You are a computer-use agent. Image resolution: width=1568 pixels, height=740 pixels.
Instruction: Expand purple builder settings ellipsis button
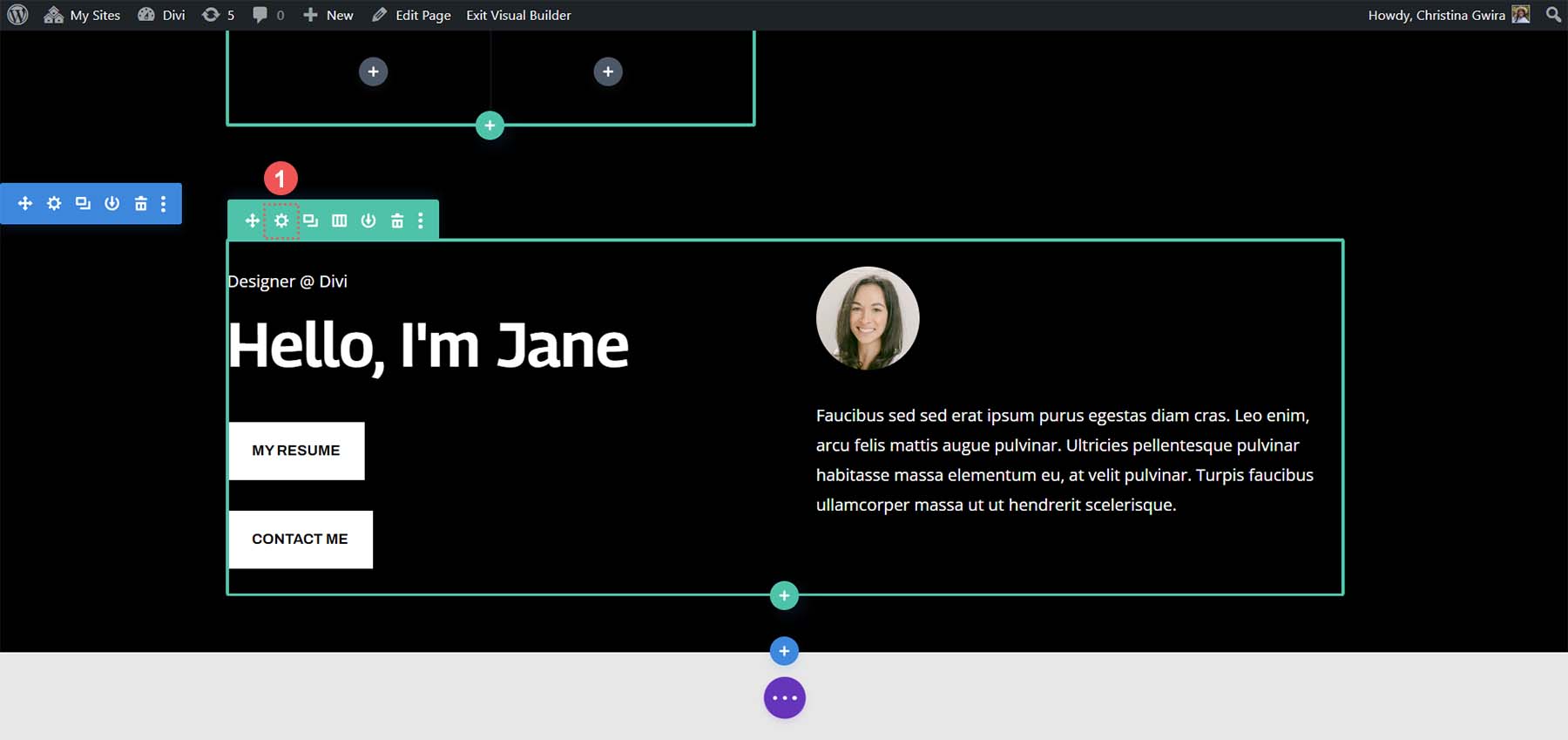coord(784,698)
